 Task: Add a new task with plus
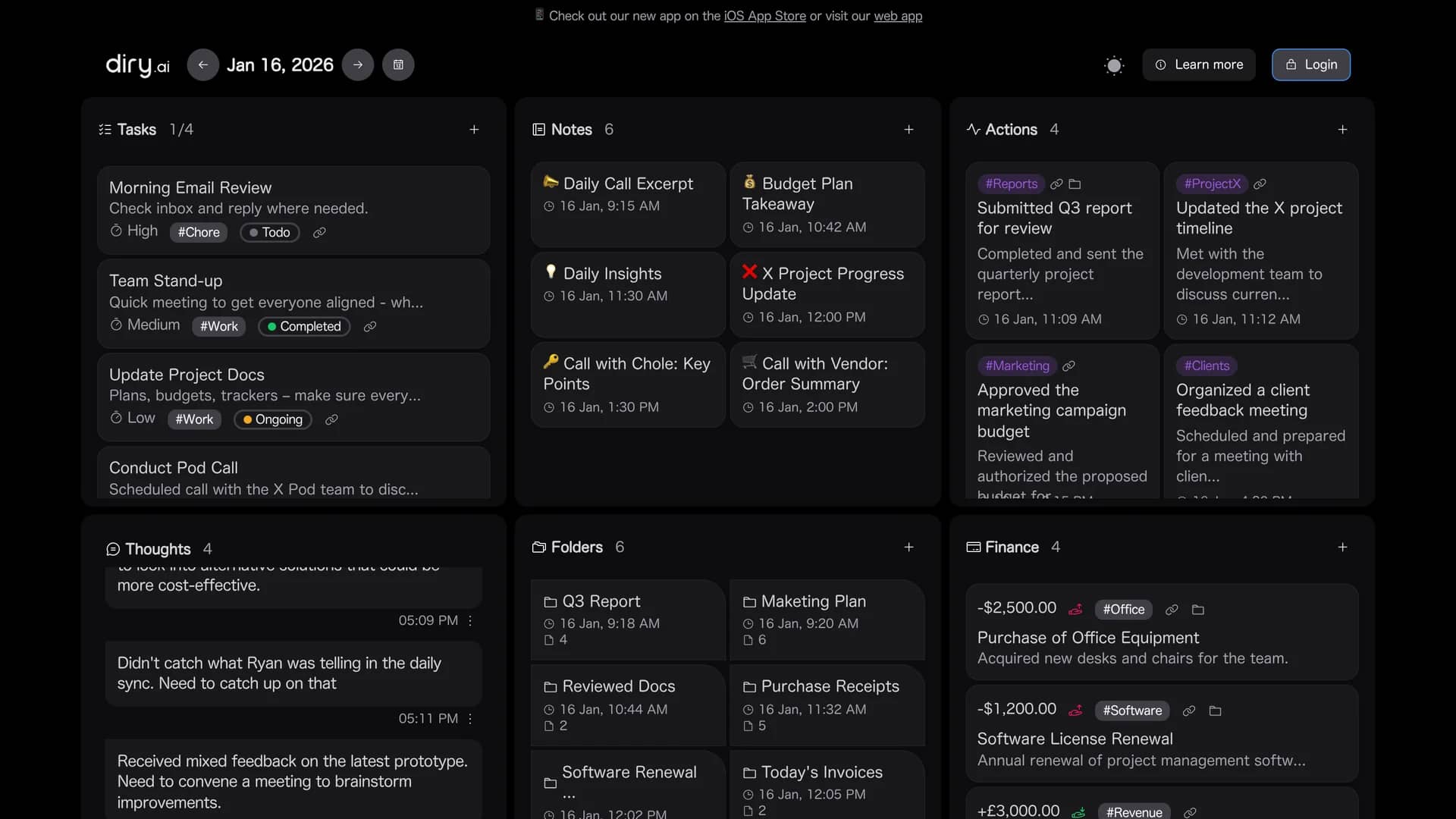point(474,130)
